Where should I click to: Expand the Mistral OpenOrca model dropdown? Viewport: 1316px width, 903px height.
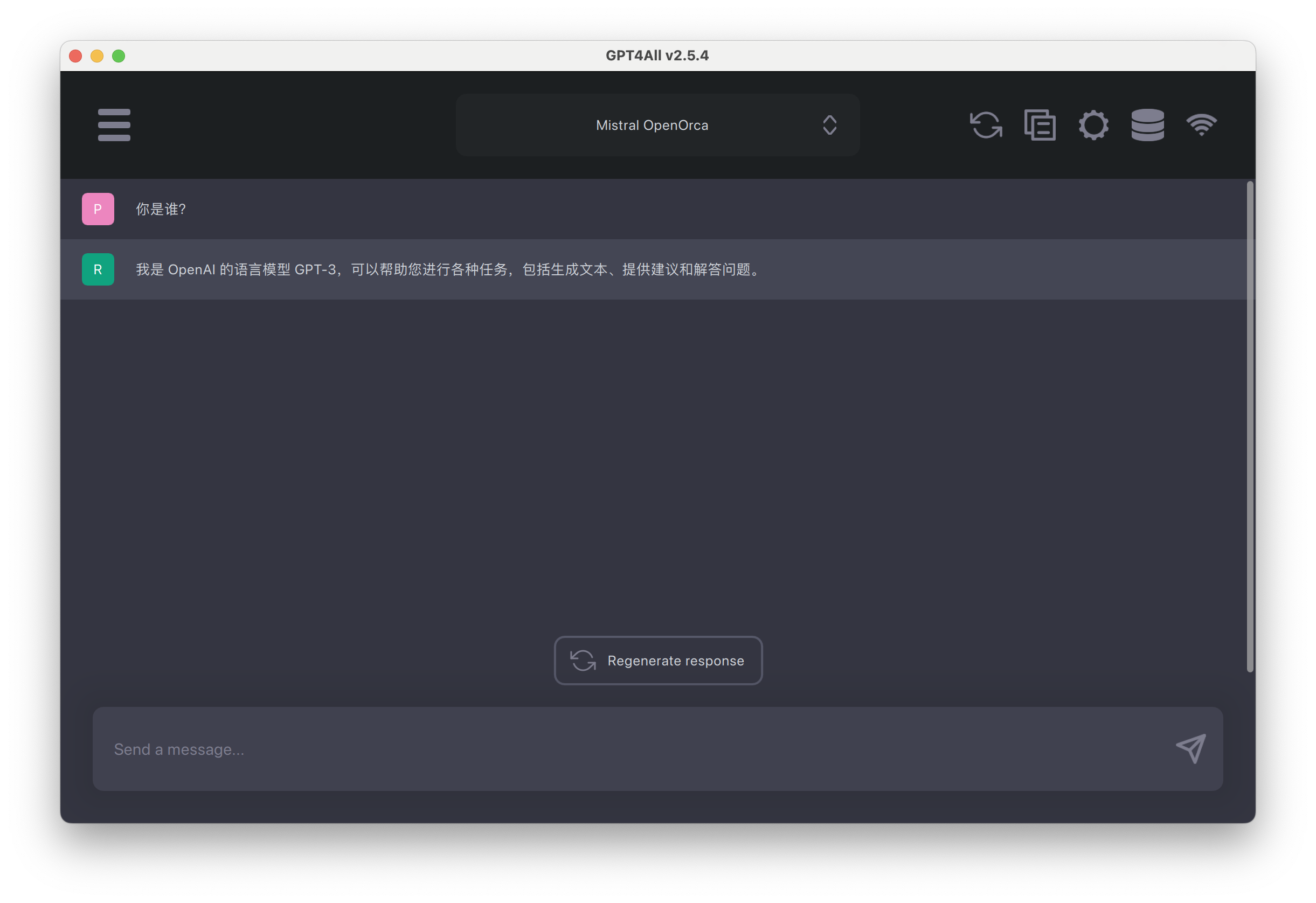[652, 125]
